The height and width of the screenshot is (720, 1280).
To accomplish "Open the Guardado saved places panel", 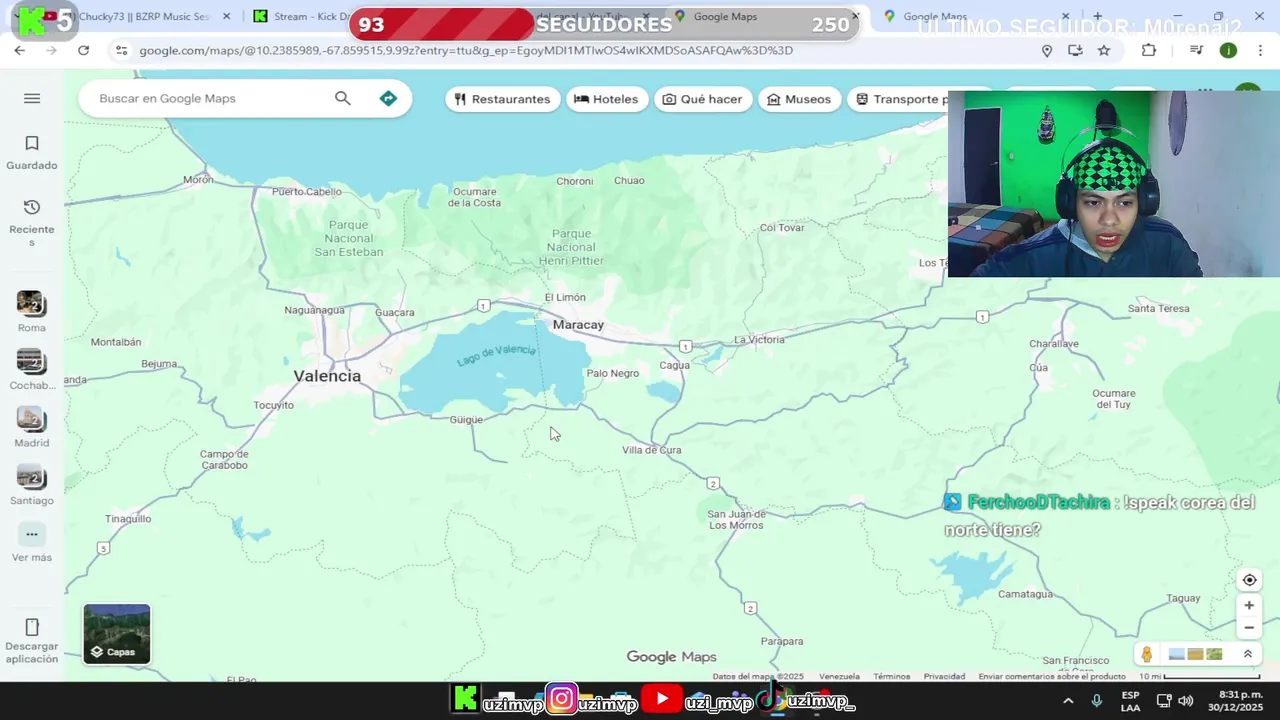I will click(32, 153).
